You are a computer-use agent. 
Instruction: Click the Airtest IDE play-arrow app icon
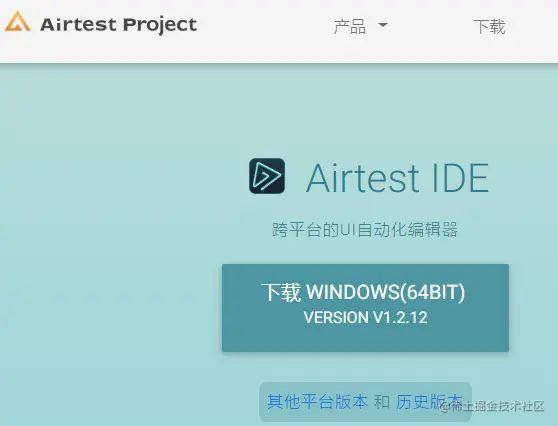(267, 176)
